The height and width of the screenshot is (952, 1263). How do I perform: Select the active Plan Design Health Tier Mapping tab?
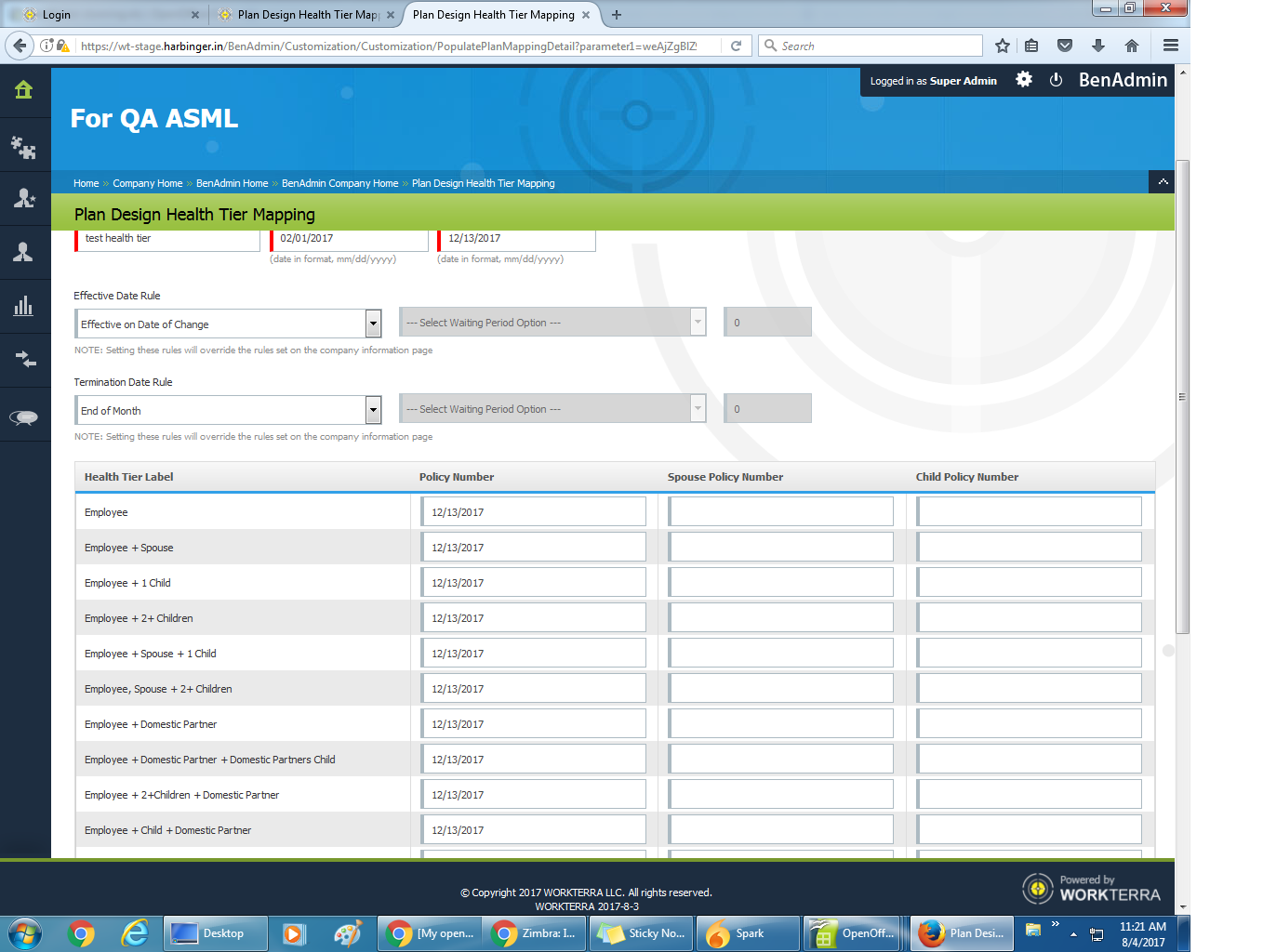tap(502, 15)
